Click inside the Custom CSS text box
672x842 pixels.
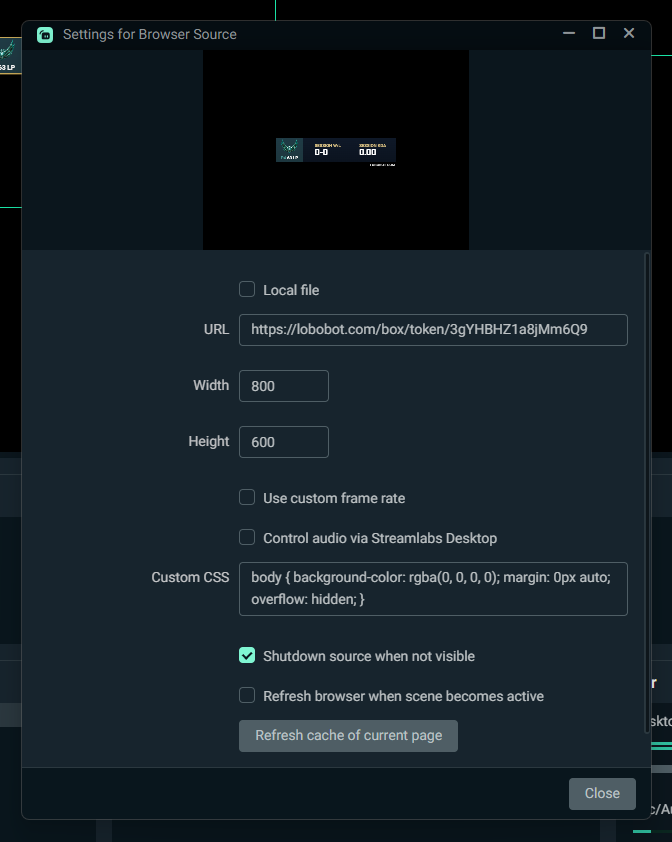[x=432, y=588]
